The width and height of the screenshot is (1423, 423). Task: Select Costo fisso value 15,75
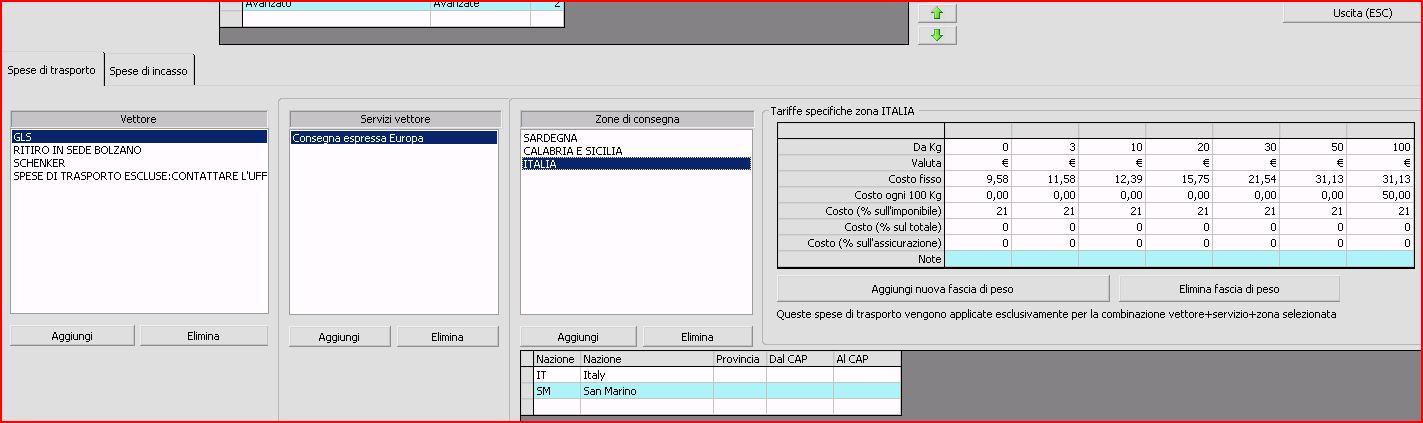pos(1179,178)
